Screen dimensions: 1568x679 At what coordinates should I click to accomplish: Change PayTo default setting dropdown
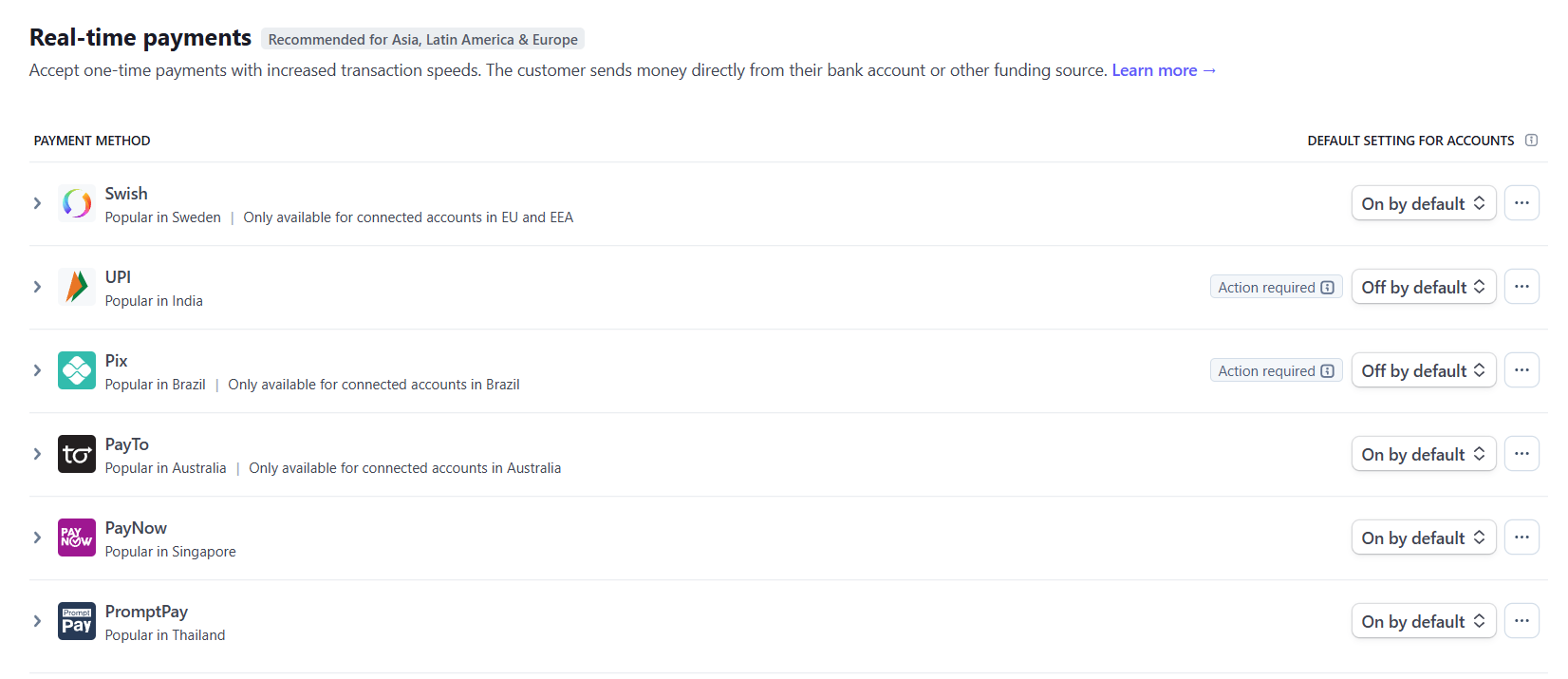[x=1423, y=454]
